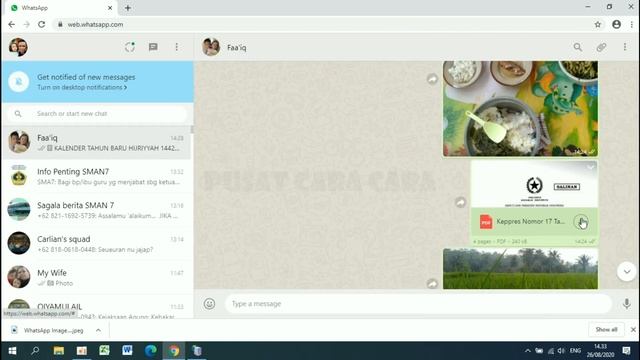Open the Keppres PDF preview thumbnail
Image resolution: width=640 pixels, height=360 pixels.
(534, 185)
